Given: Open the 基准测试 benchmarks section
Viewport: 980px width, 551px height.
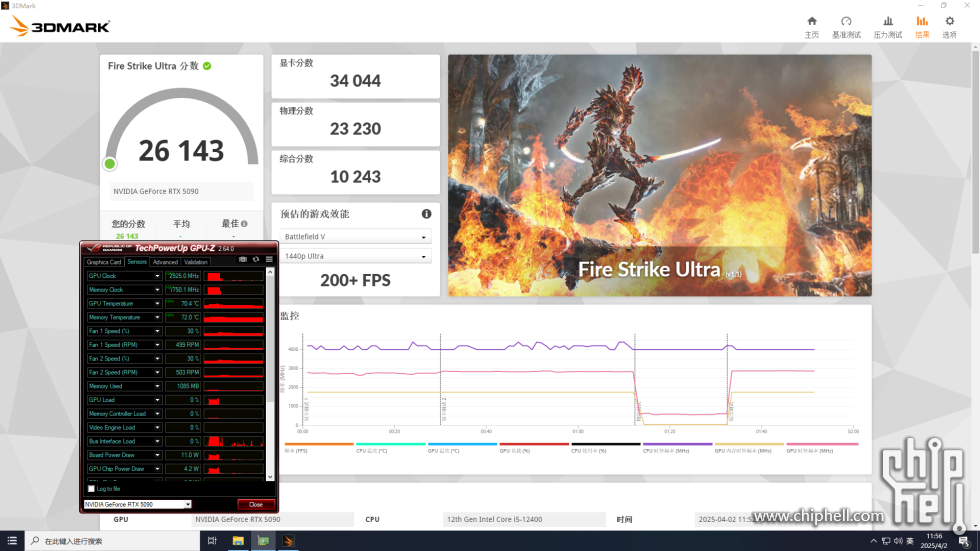Looking at the screenshot, I should [846, 27].
